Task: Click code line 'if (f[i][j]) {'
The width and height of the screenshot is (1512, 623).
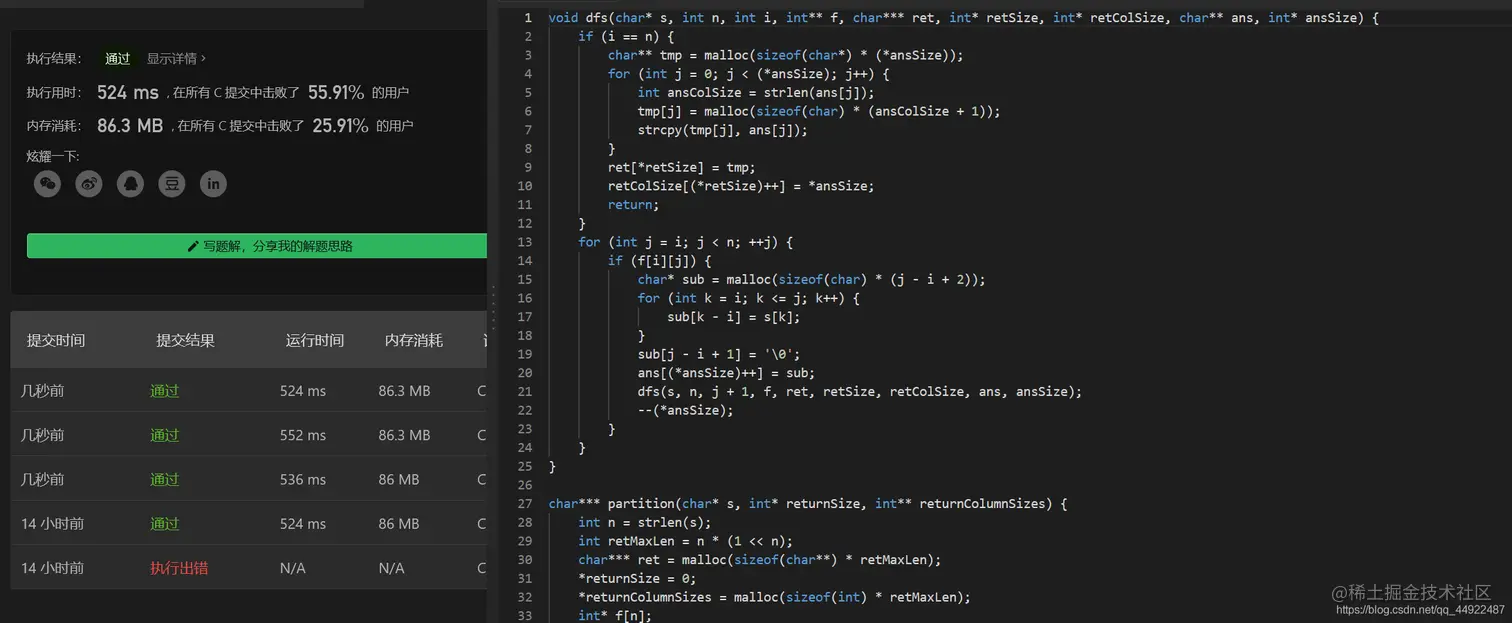Action: click(660, 260)
